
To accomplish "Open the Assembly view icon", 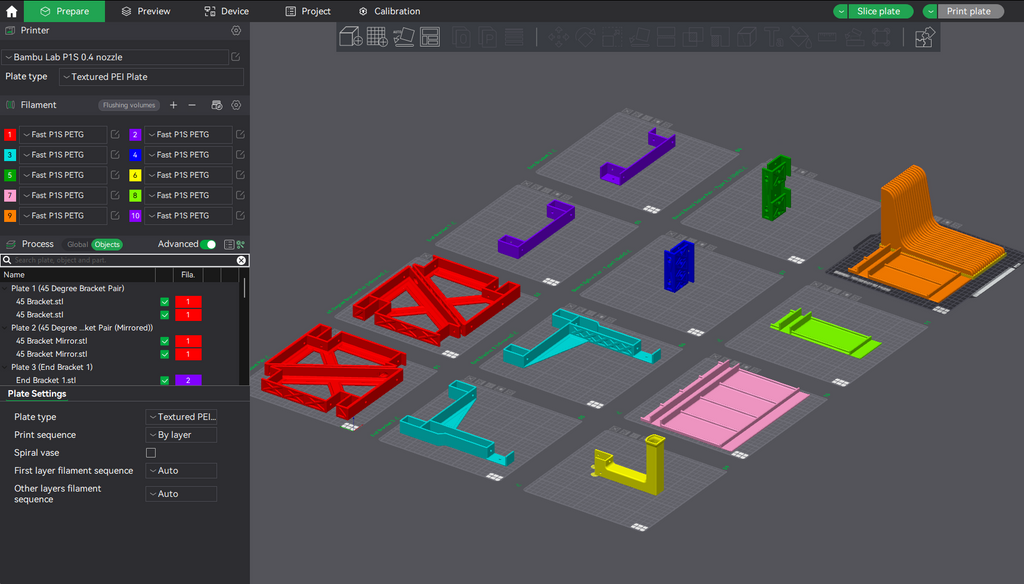I will (x=925, y=37).
